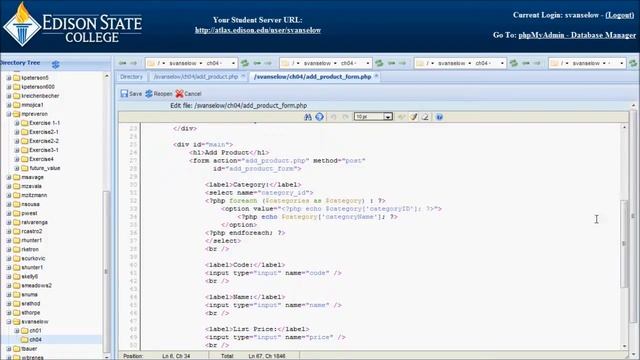
Task: Click the green refresh icon after the first path bar
Action: tap(244, 63)
